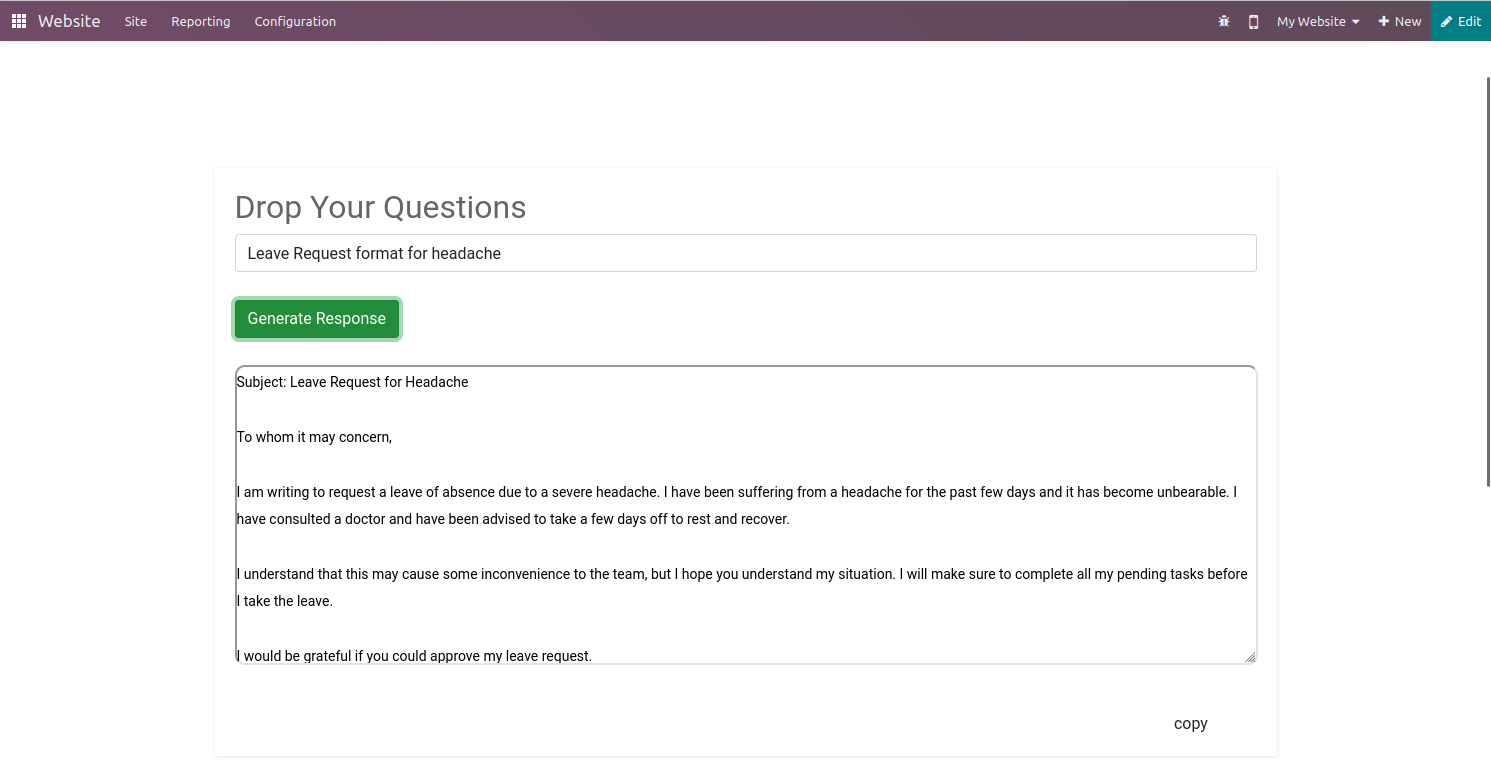Click the 'I understand that this may cause' paragraph
Viewport: 1491px width, 782px height.
[740, 574]
